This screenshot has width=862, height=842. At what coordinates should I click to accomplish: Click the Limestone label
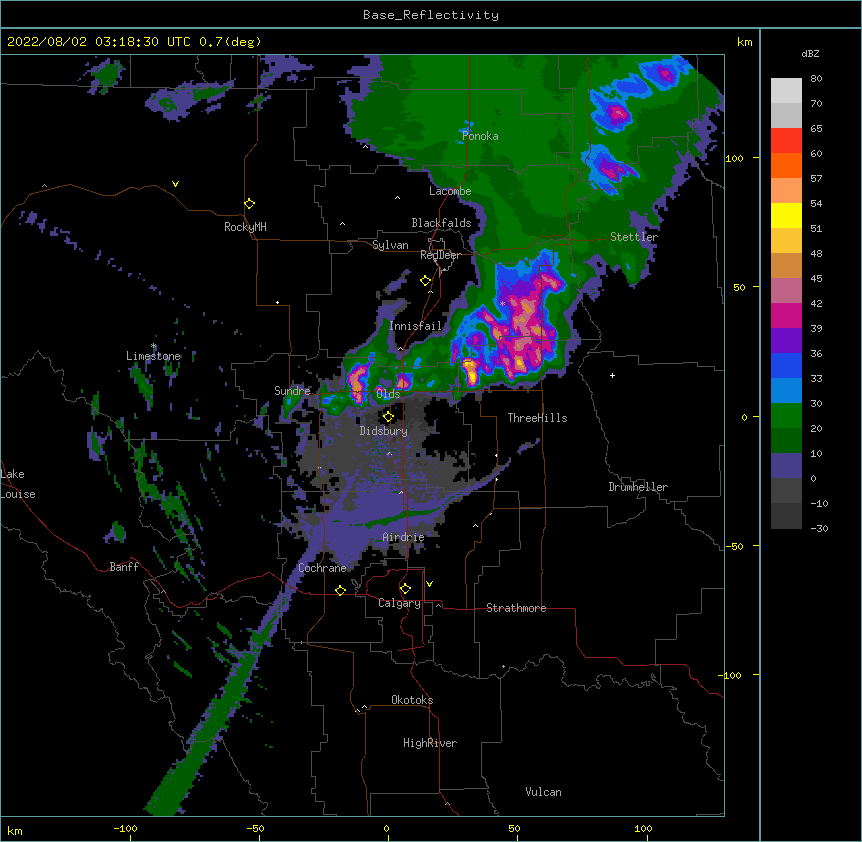[153, 356]
